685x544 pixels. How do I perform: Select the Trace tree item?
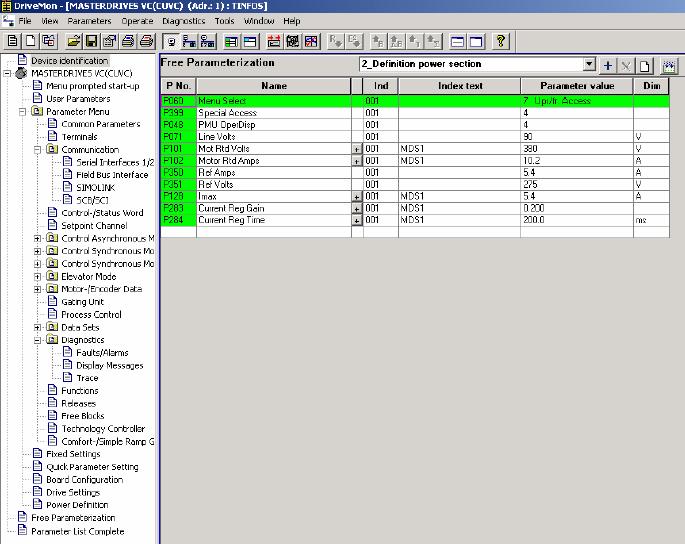point(87,378)
